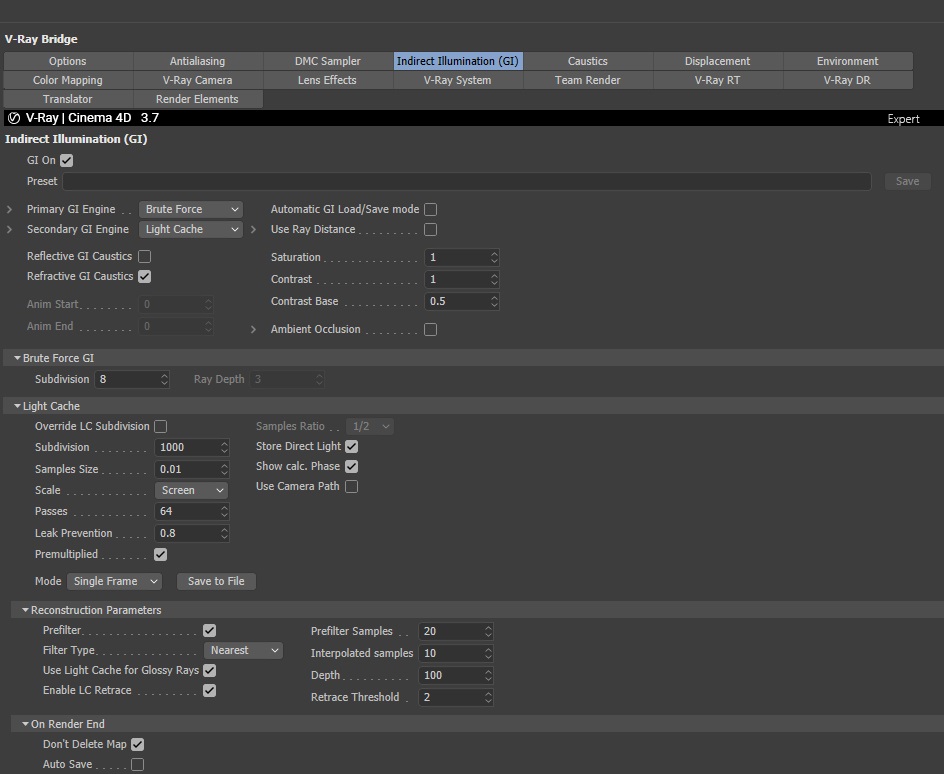Open the V-Ray RT tab
This screenshot has height=774, width=944.
[718, 80]
